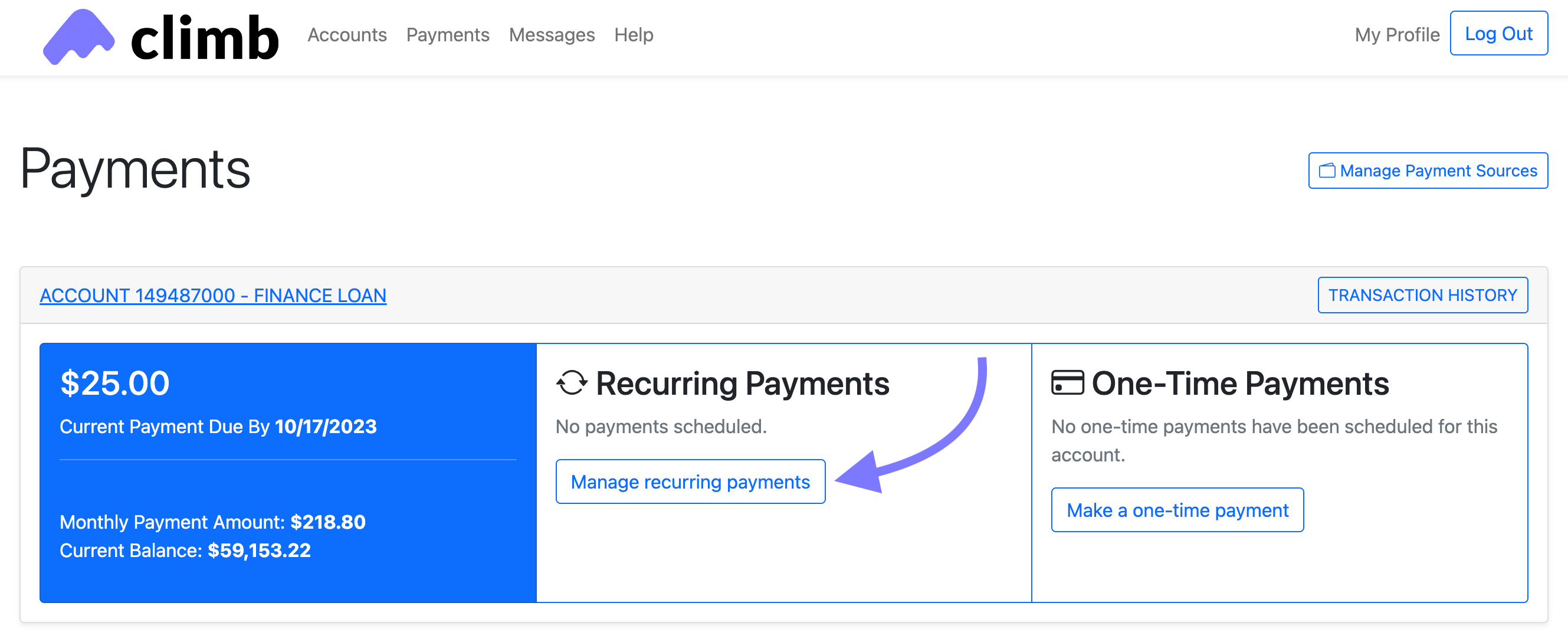
Task: Click the purple mountain logo mark
Action: coord(78,37)
